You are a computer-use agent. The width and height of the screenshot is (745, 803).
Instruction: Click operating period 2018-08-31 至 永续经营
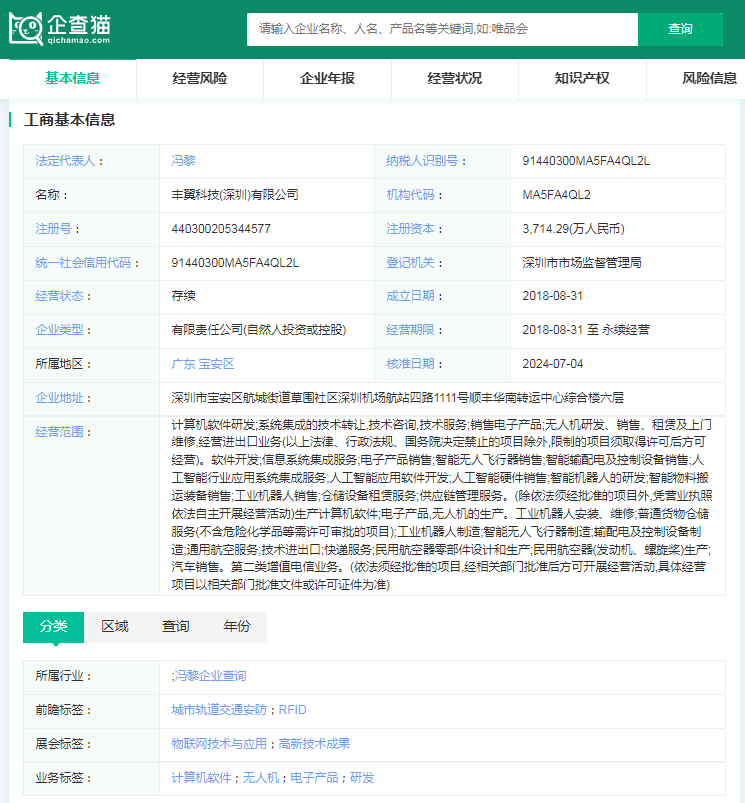[586, 330]
